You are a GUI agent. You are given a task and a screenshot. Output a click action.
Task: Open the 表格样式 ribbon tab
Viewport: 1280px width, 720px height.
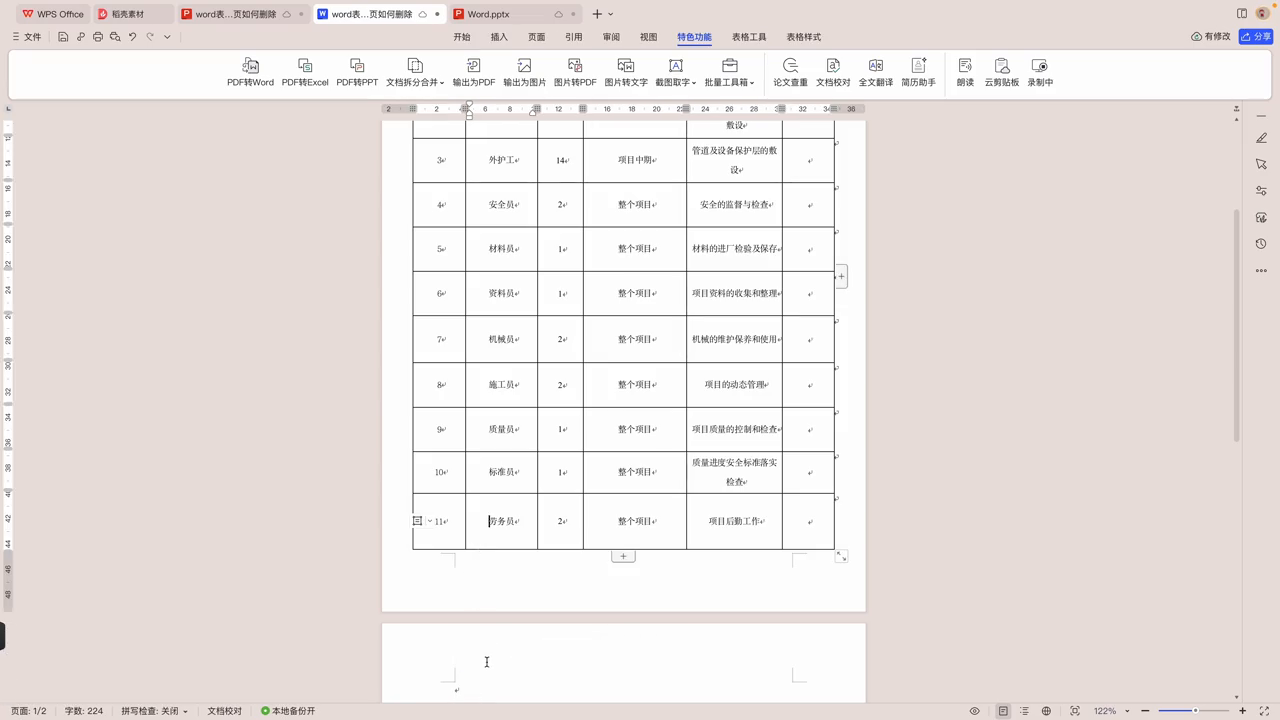(x=803, y=37)
